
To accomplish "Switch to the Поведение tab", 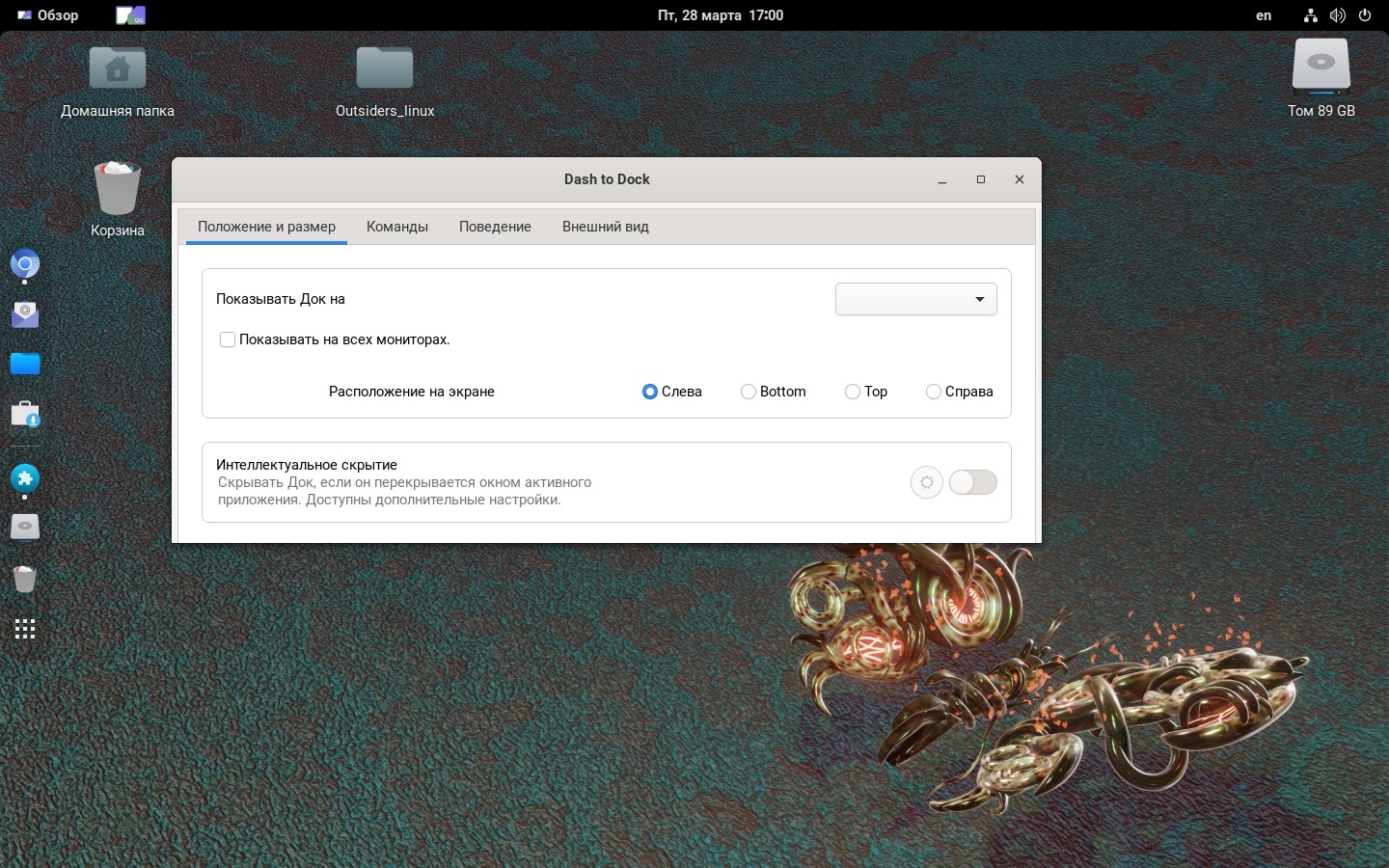I will coord(495,227).
